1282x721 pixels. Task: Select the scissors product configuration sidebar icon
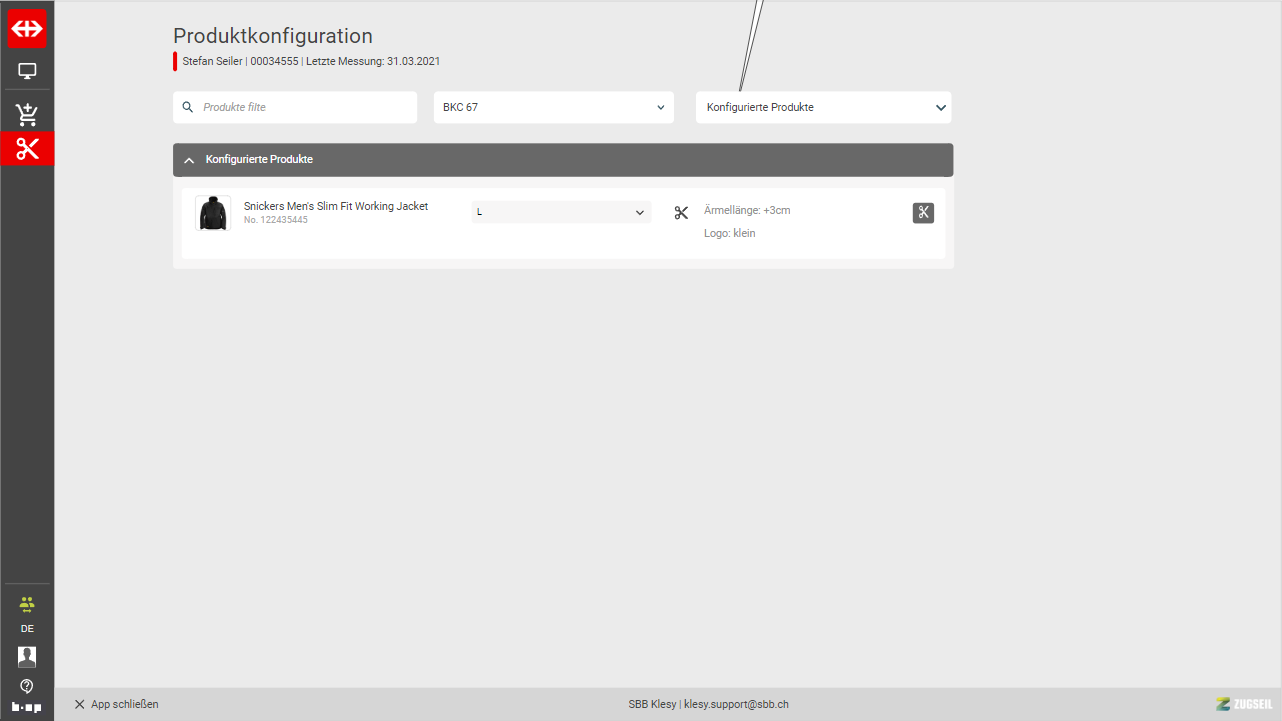click(27, 149)
